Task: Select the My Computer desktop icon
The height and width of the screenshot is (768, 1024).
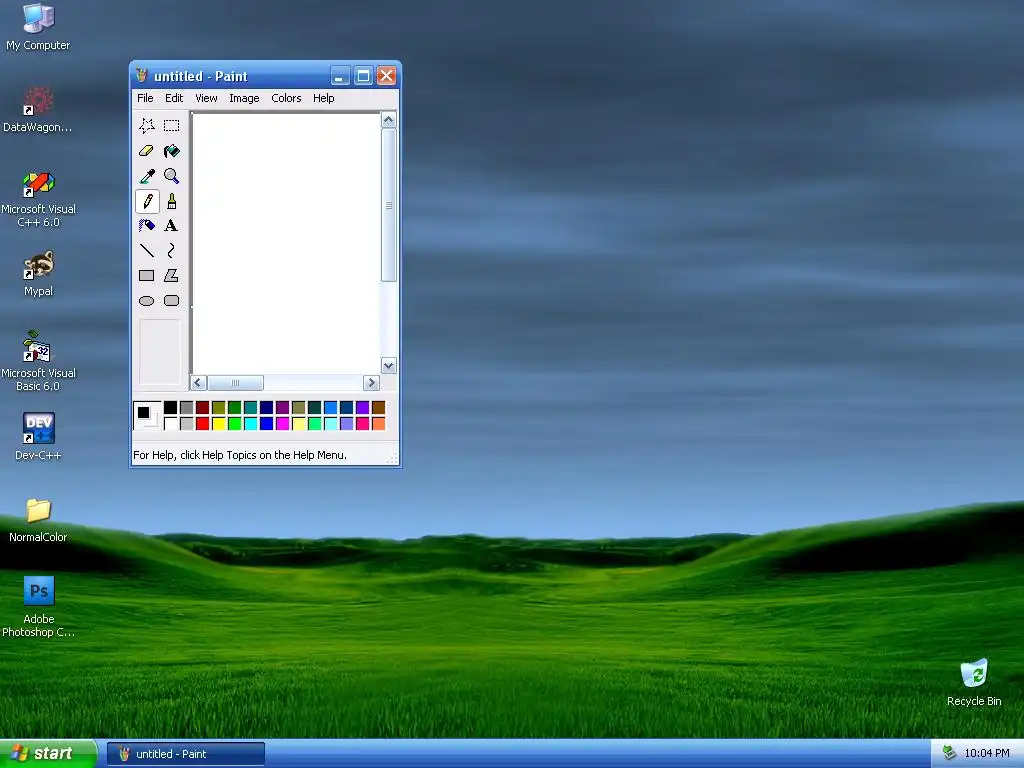Action: (38, 27)
